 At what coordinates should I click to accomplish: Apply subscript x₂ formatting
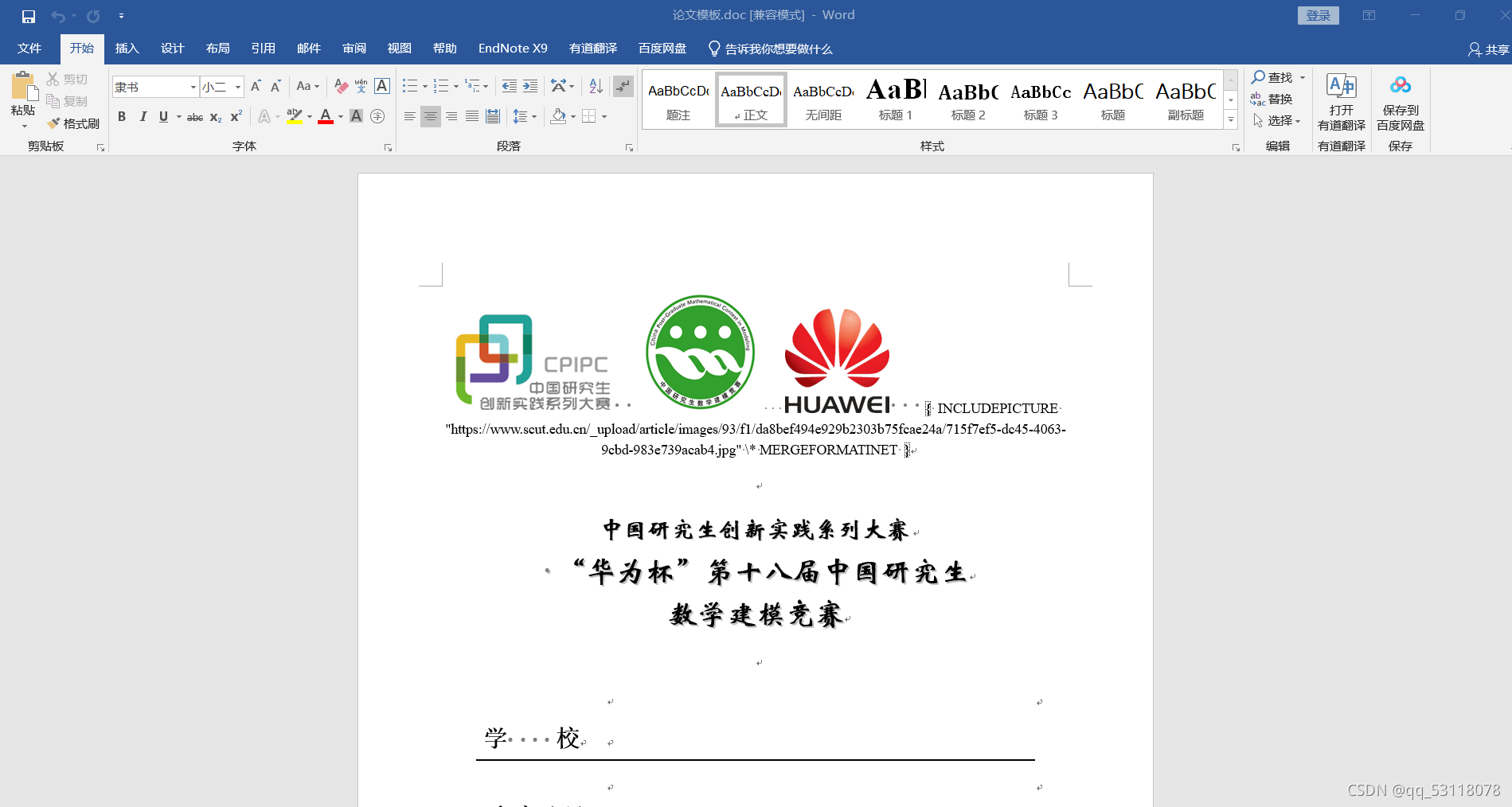[x=216, y=117]
